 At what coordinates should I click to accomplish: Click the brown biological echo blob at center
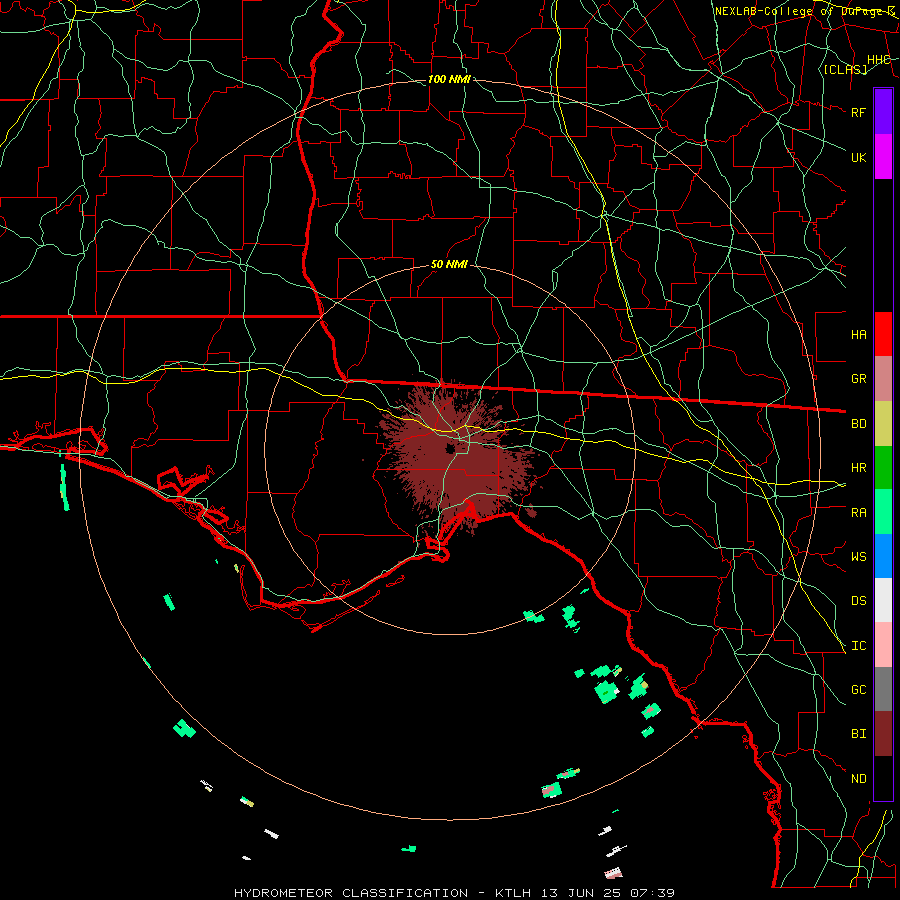pyautogui.click(x=459, y=459)
